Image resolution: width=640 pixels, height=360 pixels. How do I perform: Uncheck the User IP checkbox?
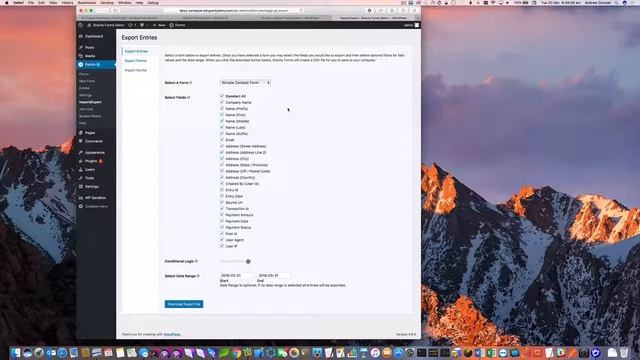click(222, 246)
